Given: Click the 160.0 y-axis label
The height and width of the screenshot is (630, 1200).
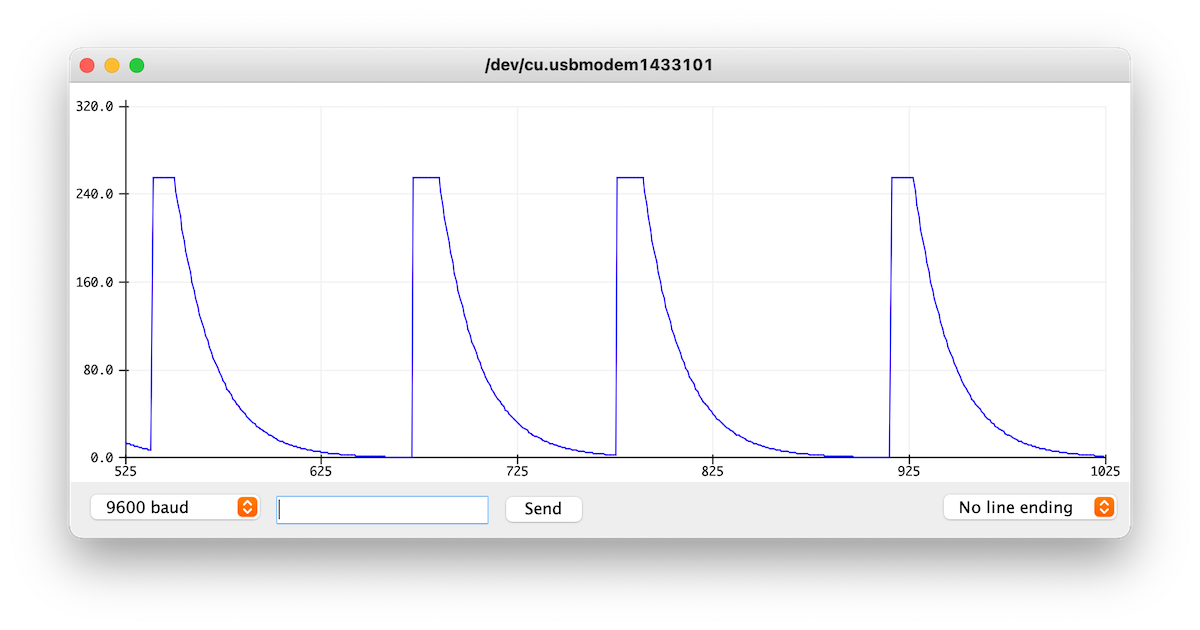Looking at the screenshot, I should [x=94, y=283].
